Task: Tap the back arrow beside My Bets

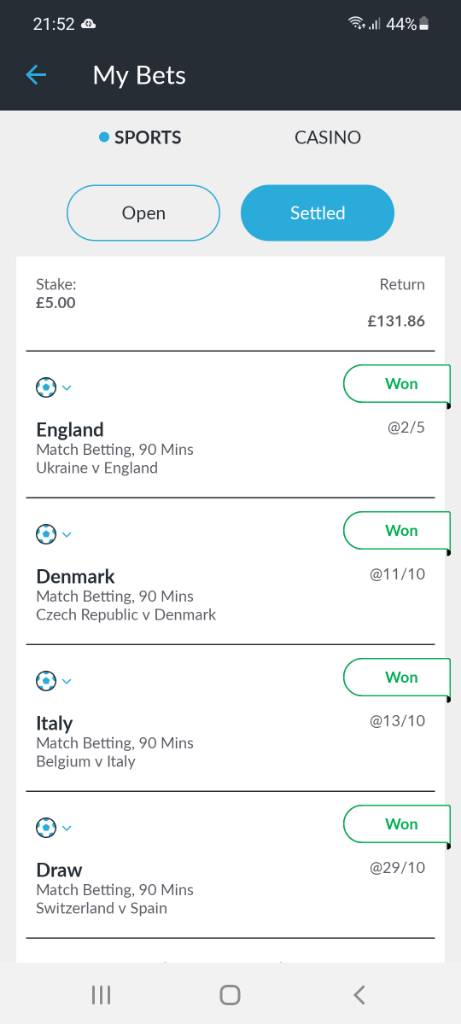Action: click(x=36, y=75)
